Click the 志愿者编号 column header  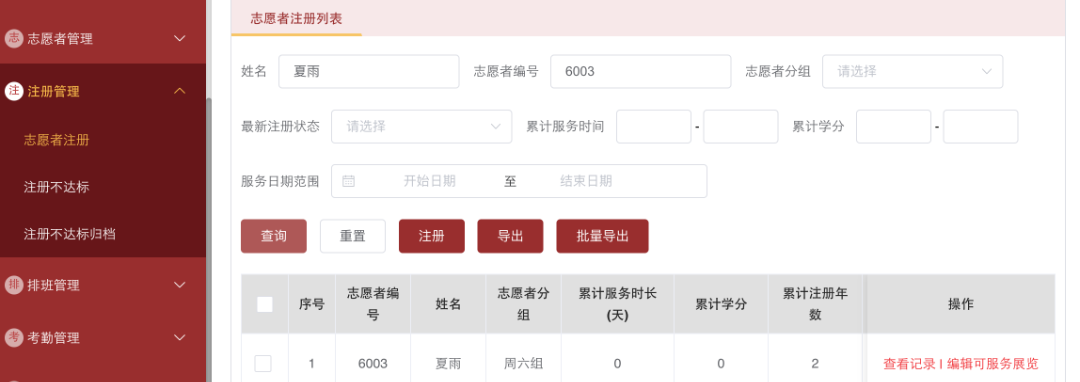click(x=373, y=304)
